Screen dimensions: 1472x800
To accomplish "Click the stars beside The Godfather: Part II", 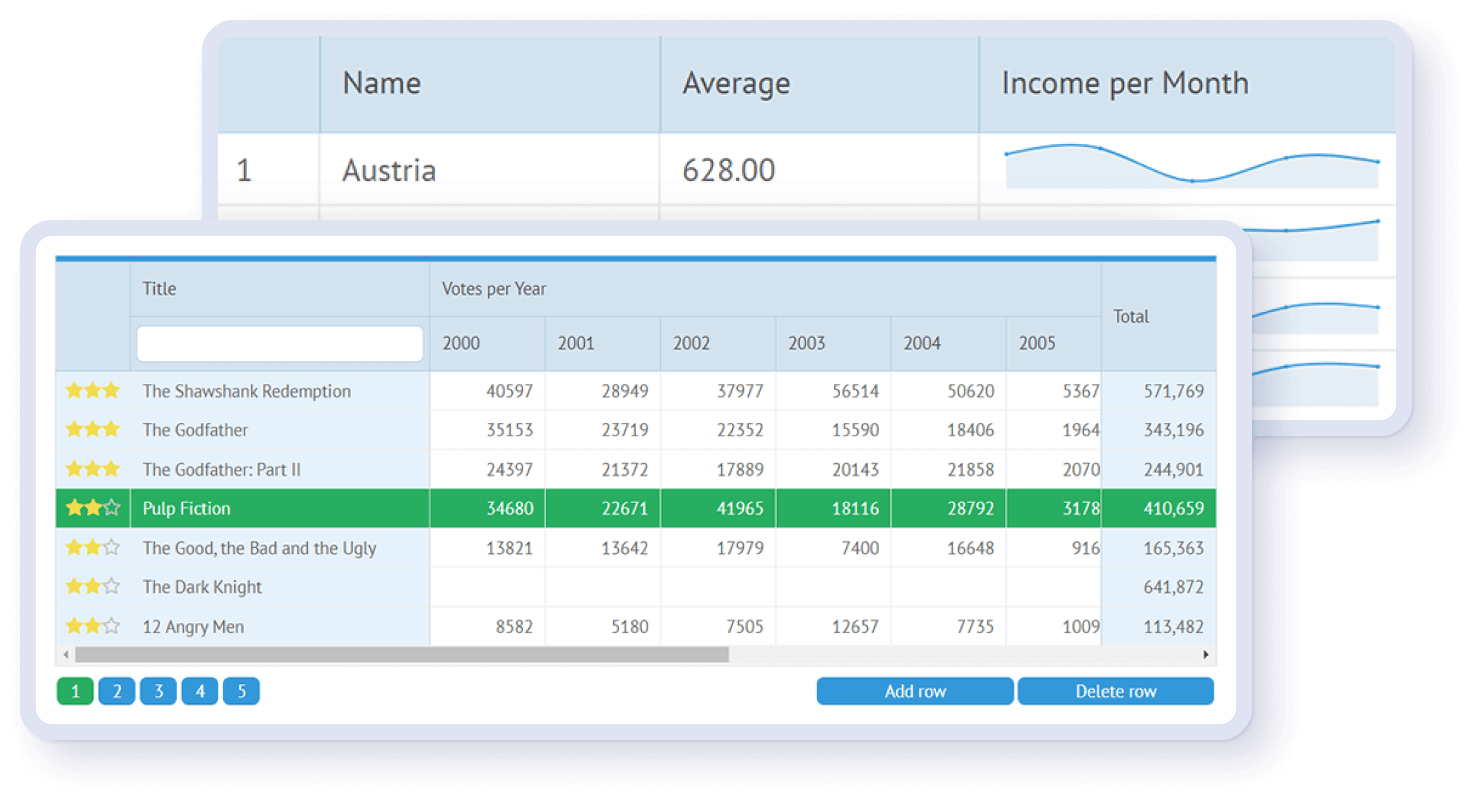I will click(x=92, y=469).
